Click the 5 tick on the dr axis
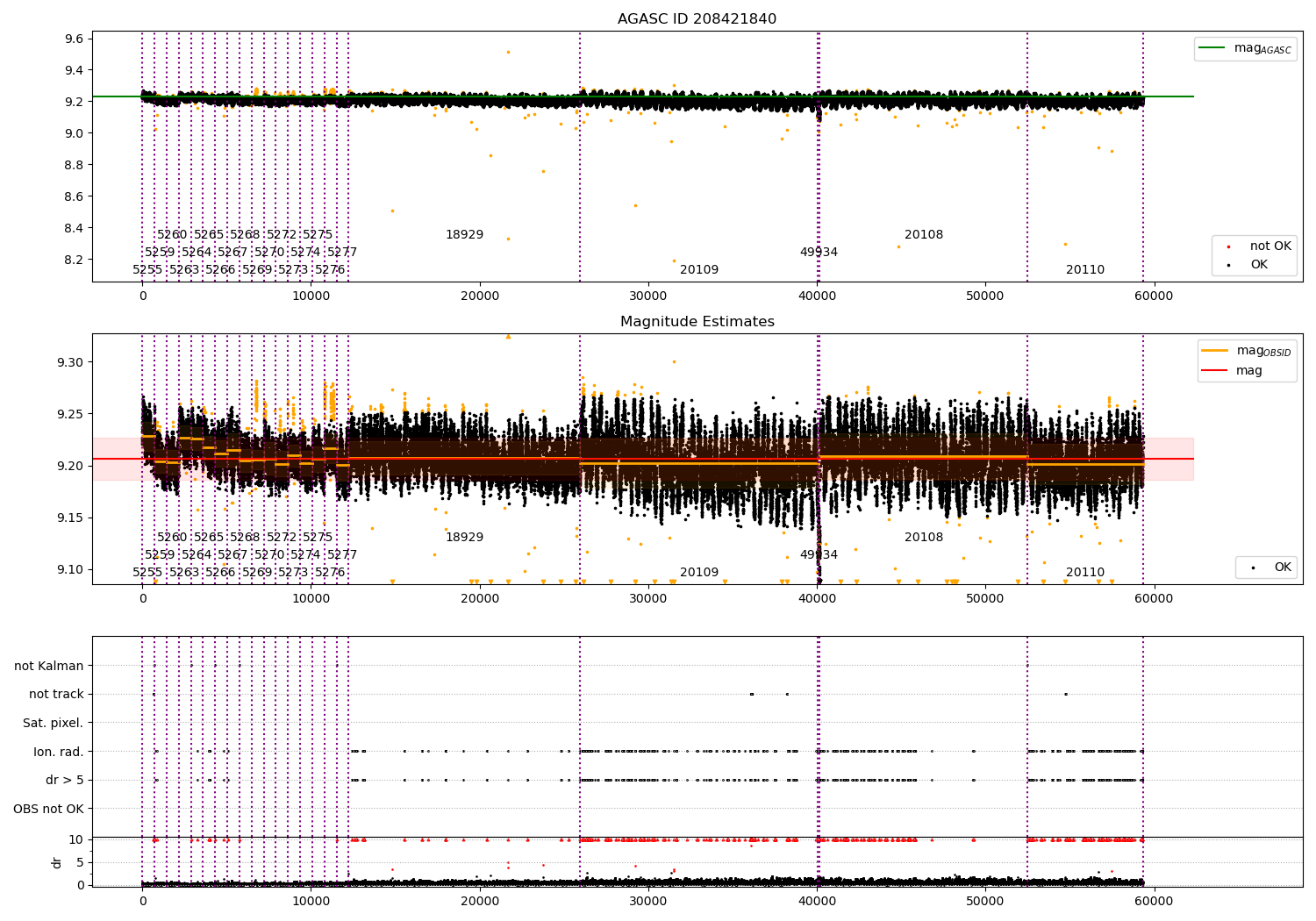The height and width of the screenshot is (921, 1316). coord(81,862)
